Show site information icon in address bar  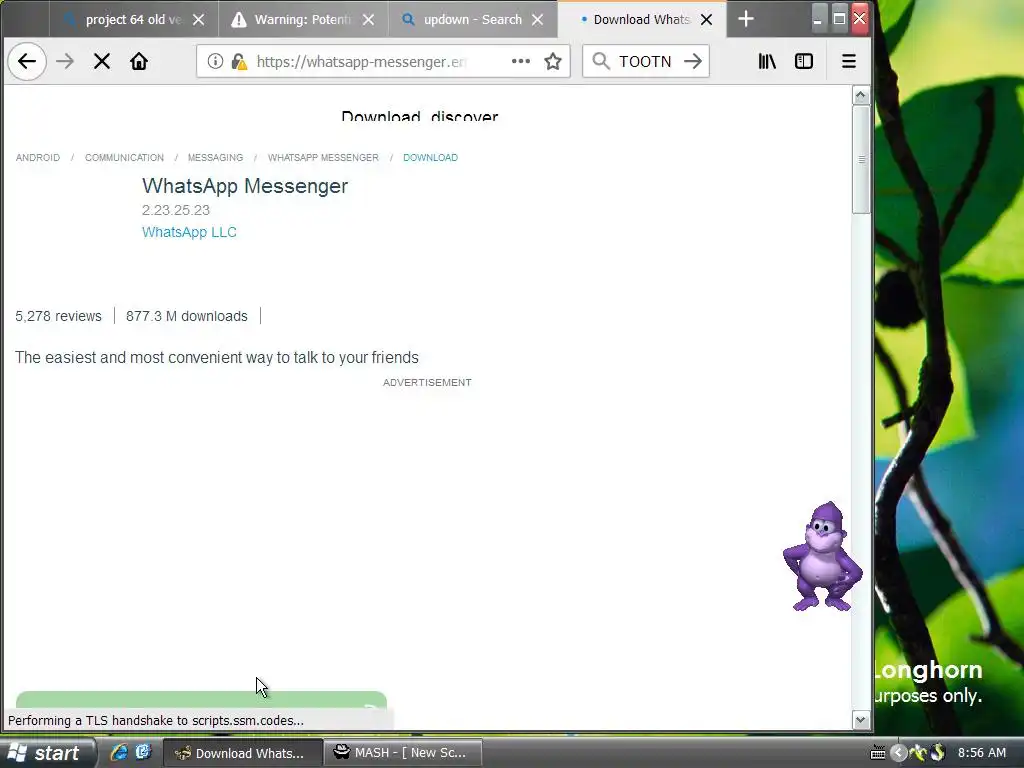coord(215,61)
